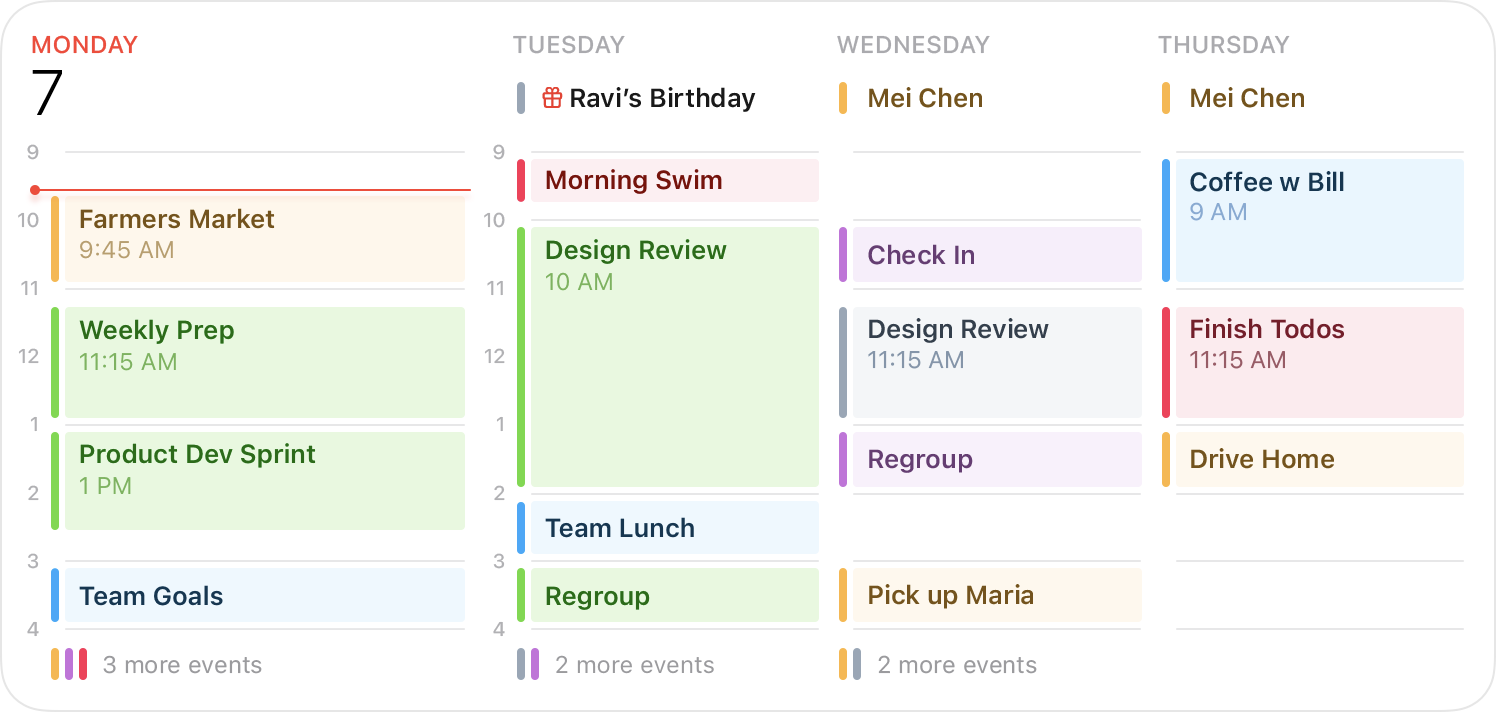Click the Team Goals event
Screen dimensions: 1496x712
click(264, 596)
